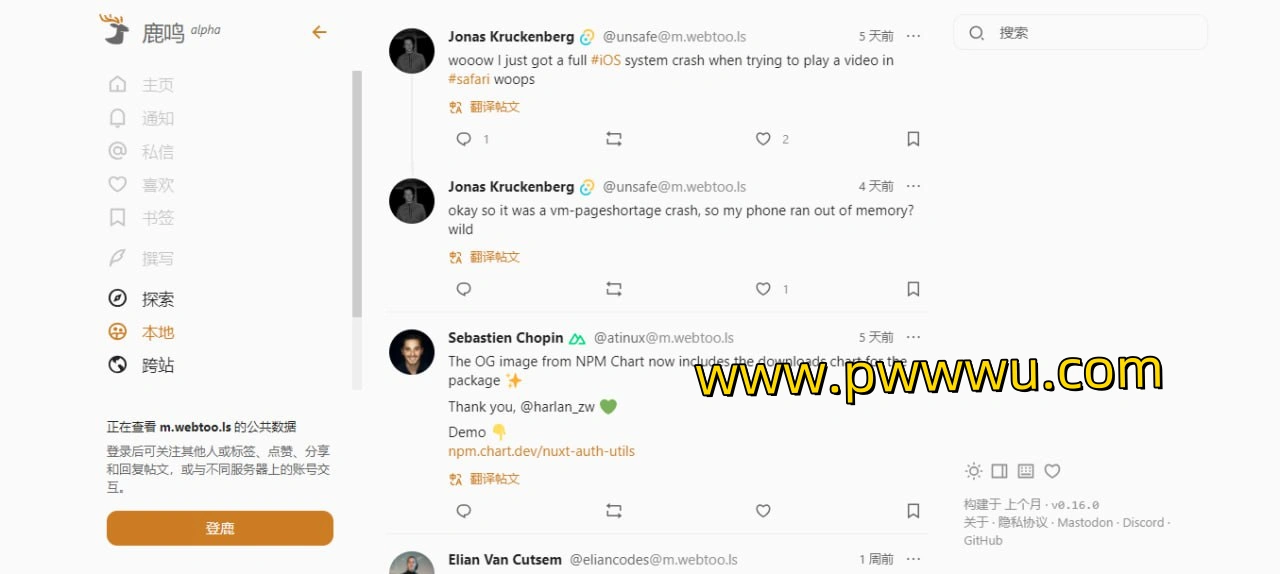Favorite Sebastien Chopin's post with the heart
Screen dimensions: 1280x574
pyautogui.click(x=763, y=511)
